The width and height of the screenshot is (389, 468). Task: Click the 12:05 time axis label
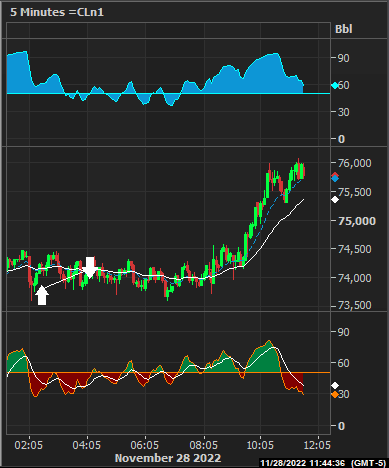[317, 445]
